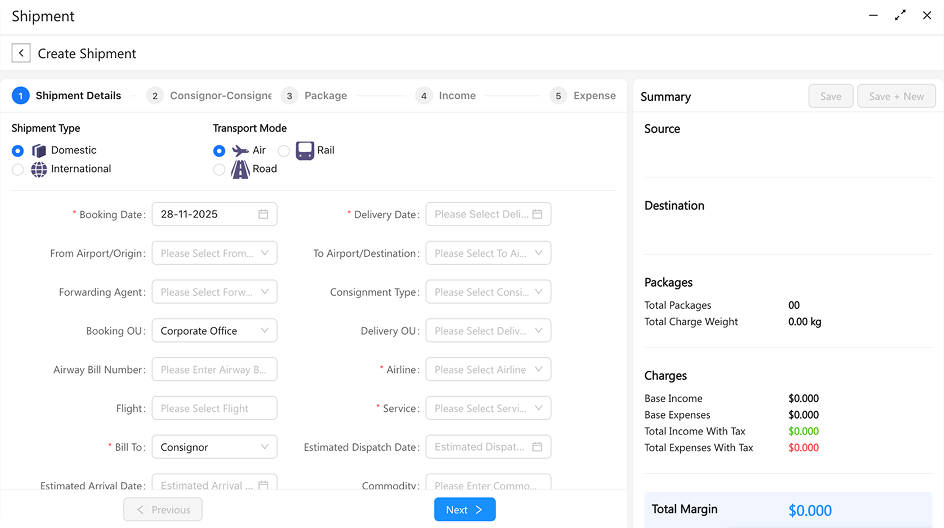Click the Flight input field

pos(214,408)
